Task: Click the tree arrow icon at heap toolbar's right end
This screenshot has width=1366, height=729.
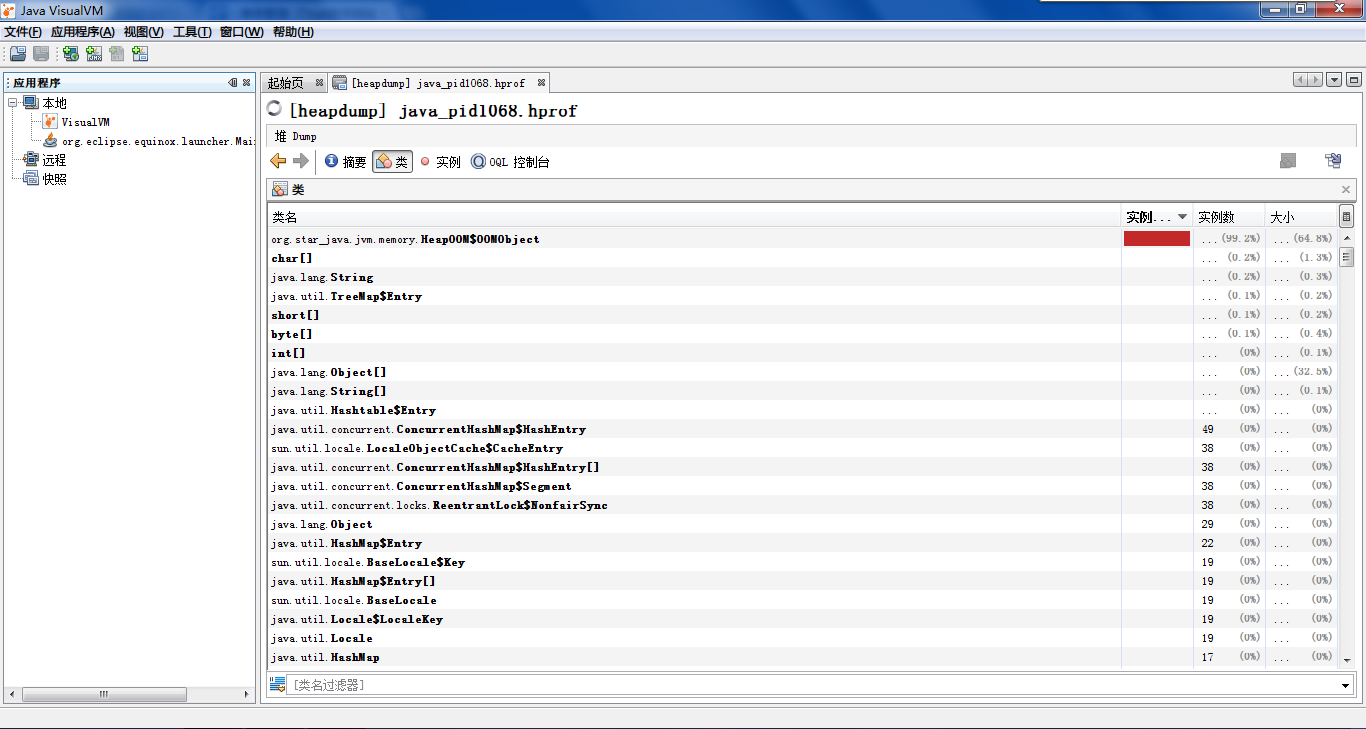Action: point(1333,161)
